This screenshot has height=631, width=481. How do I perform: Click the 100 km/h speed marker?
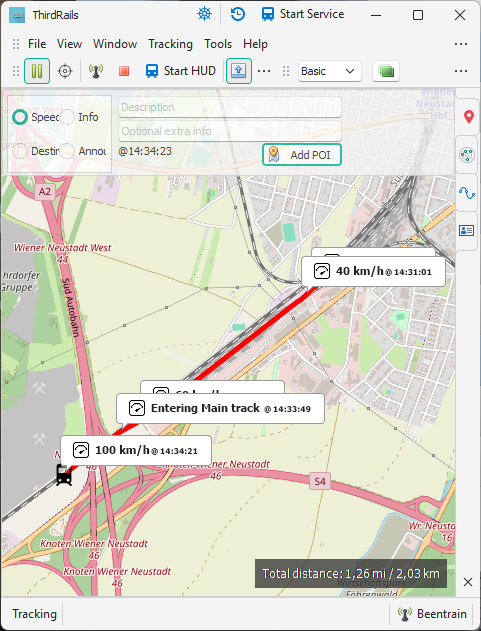click(136, 450)
